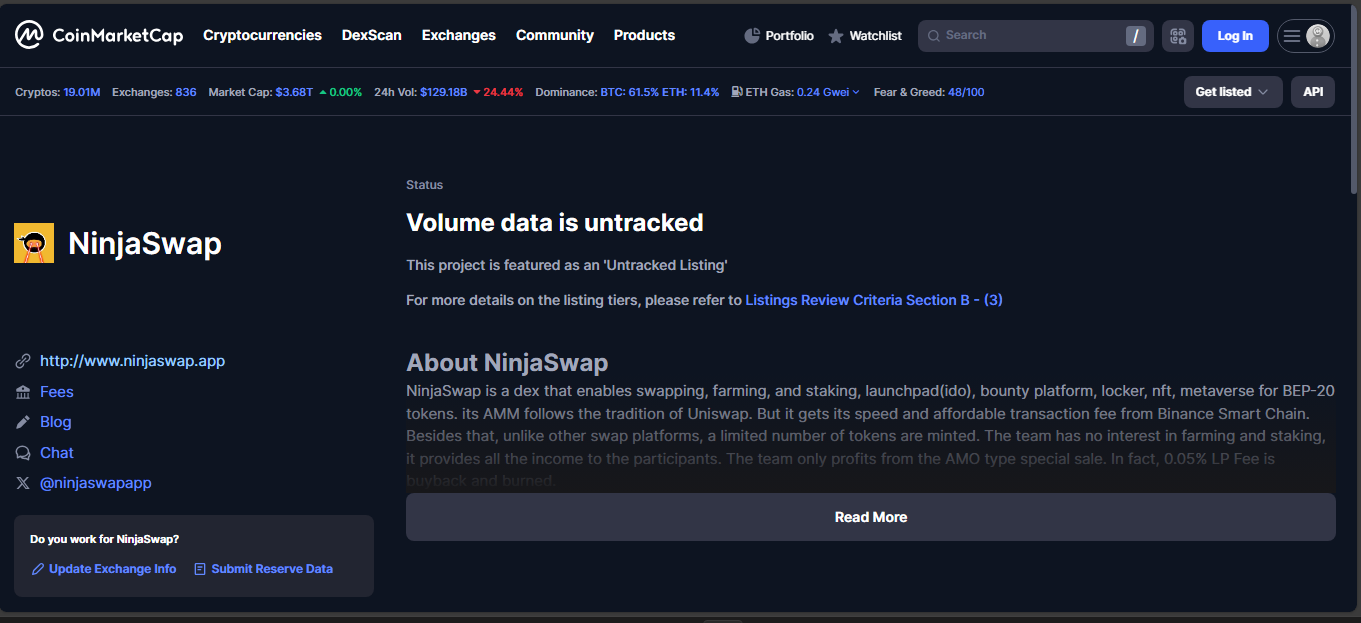The height and width of the screenshot is (623, 1361).
Task: Click the Market Cap $3.68T value
Action: coord(294,92)
